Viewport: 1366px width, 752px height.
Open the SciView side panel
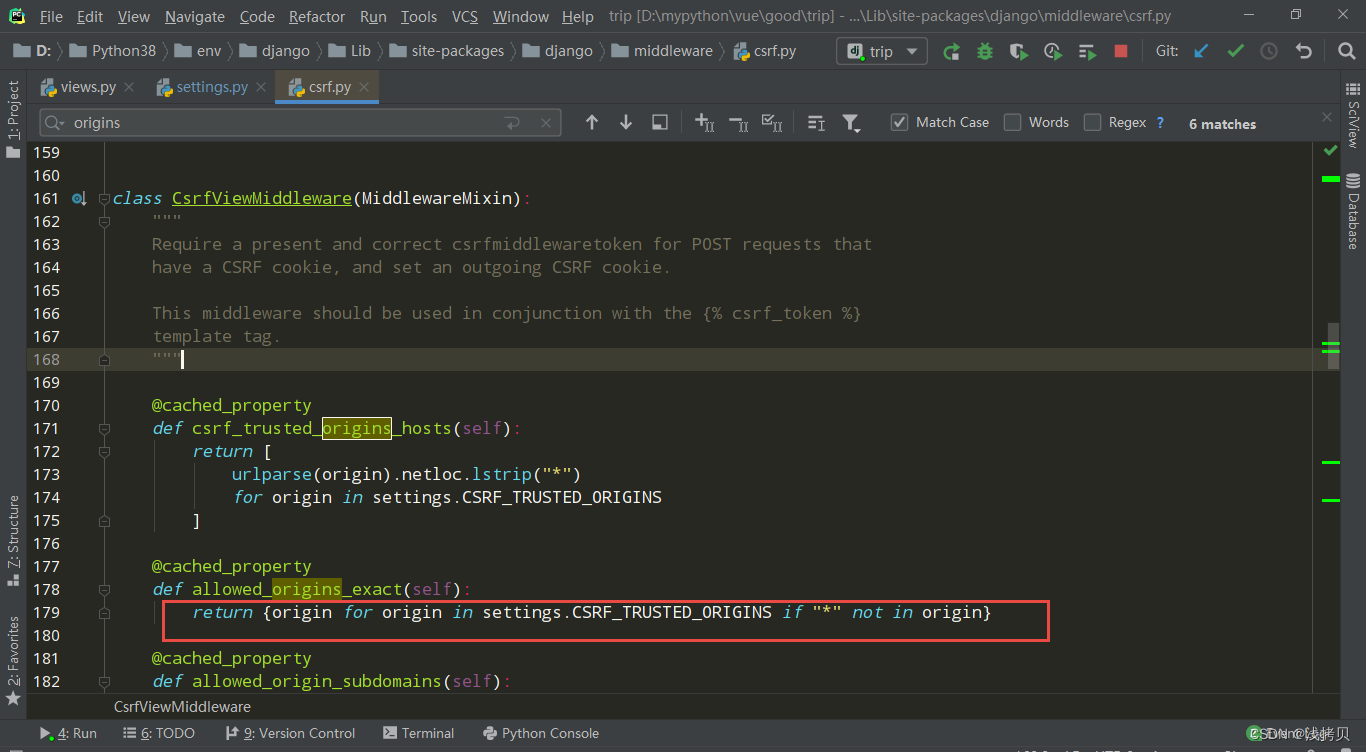point(1353,117)
